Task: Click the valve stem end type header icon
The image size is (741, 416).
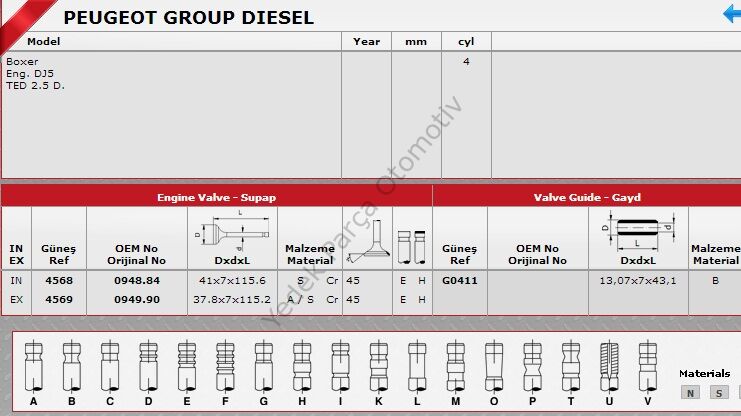Action: click(412, 247)
